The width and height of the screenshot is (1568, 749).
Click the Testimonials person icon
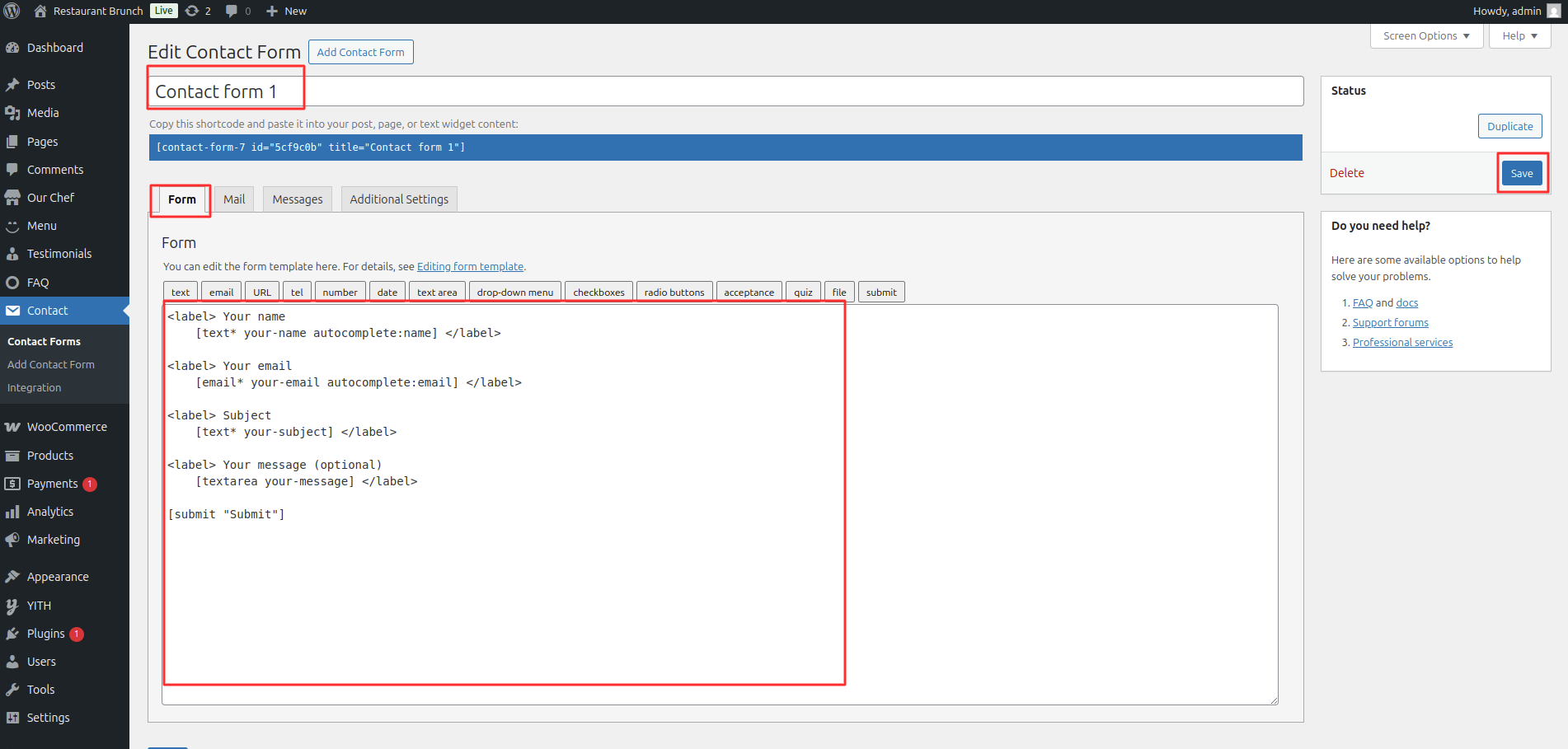click(12, 254)
